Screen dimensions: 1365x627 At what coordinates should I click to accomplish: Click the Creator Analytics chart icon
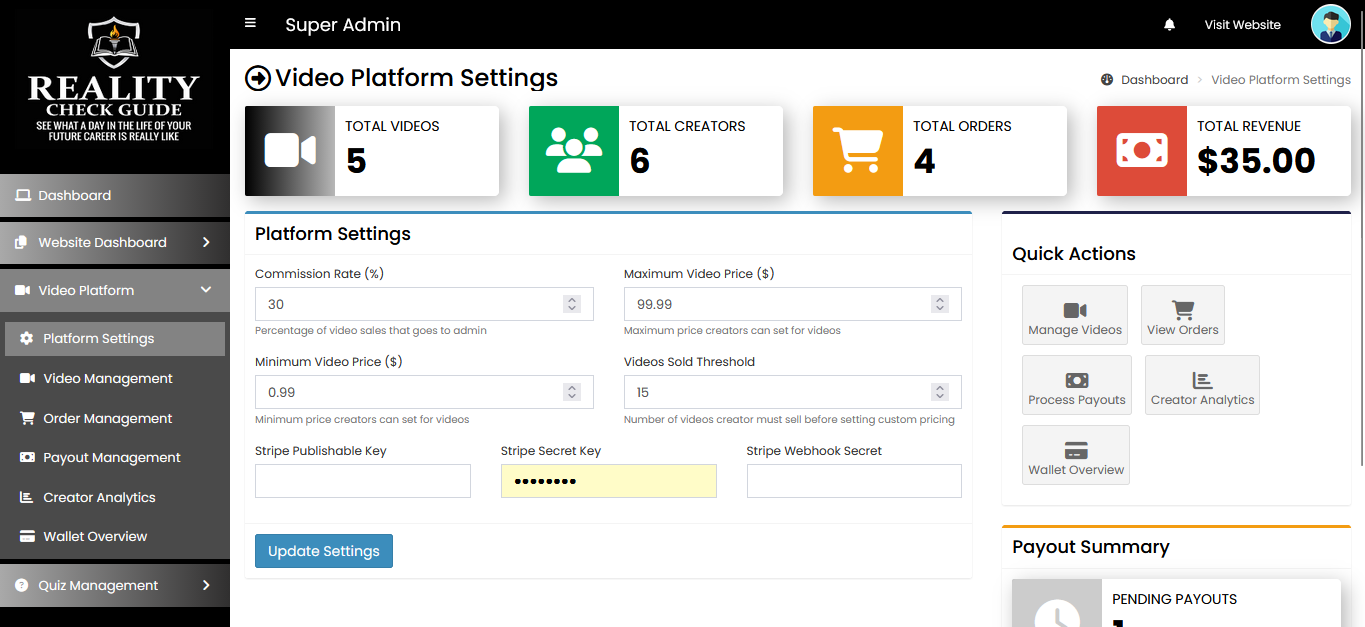tap(1202, 380)
